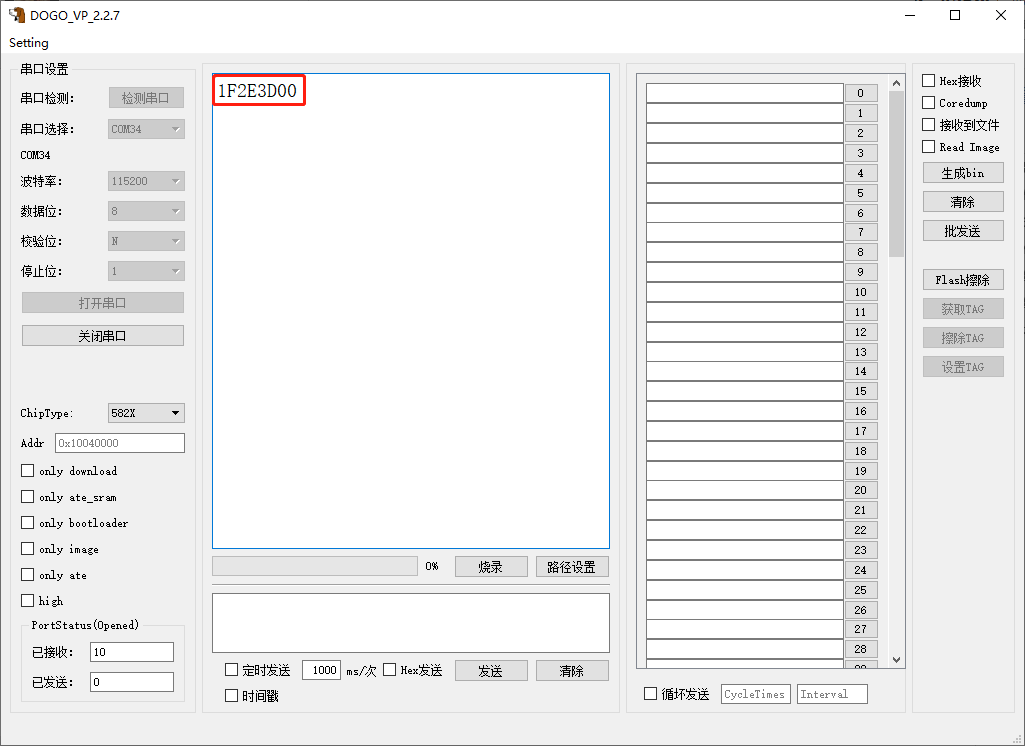Click the Interval input field
This screenshot has width=1025, height=746.
(x=832, y=694)
